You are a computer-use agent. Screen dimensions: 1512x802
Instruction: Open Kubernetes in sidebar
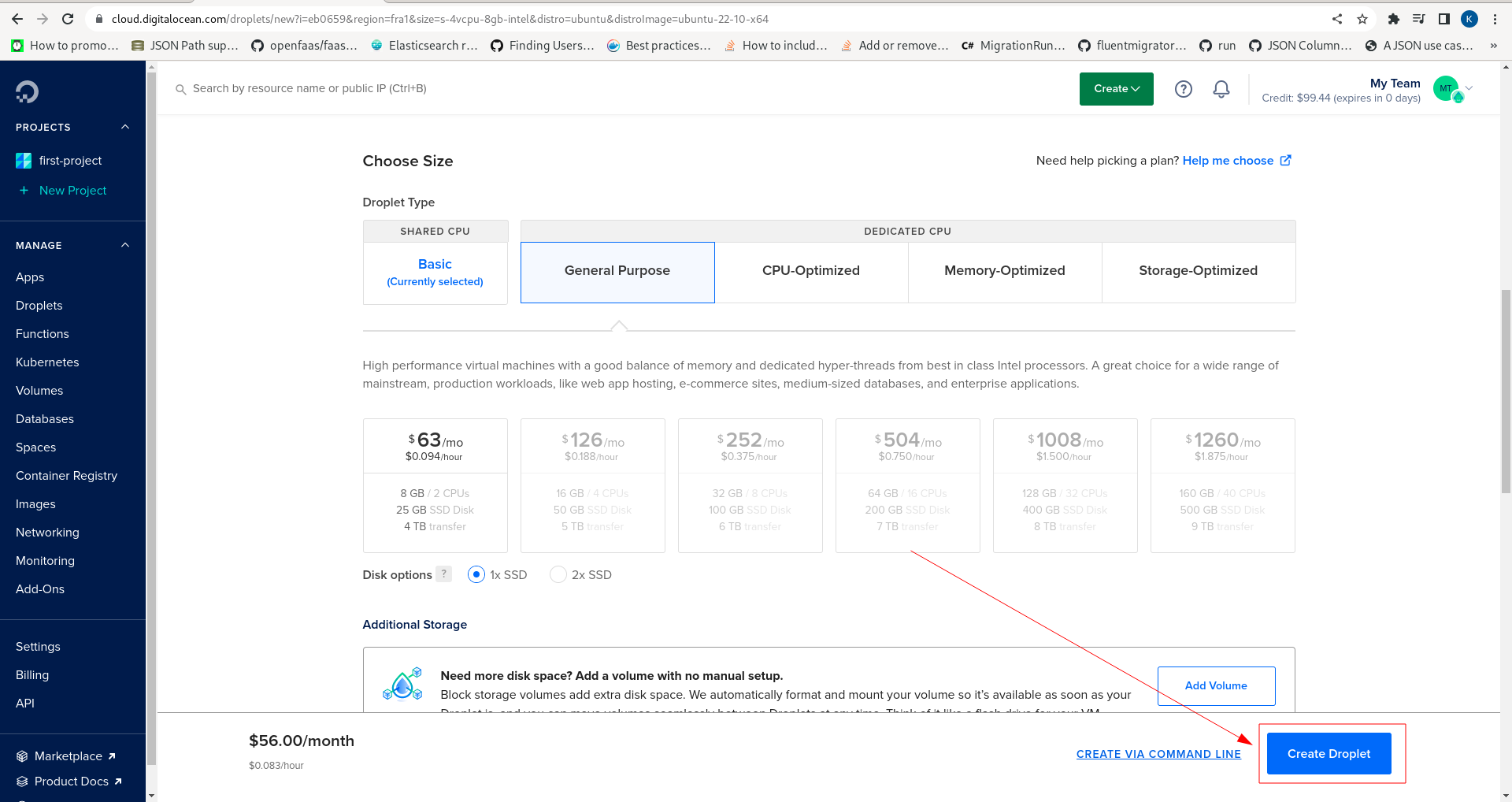click(47, 362)
